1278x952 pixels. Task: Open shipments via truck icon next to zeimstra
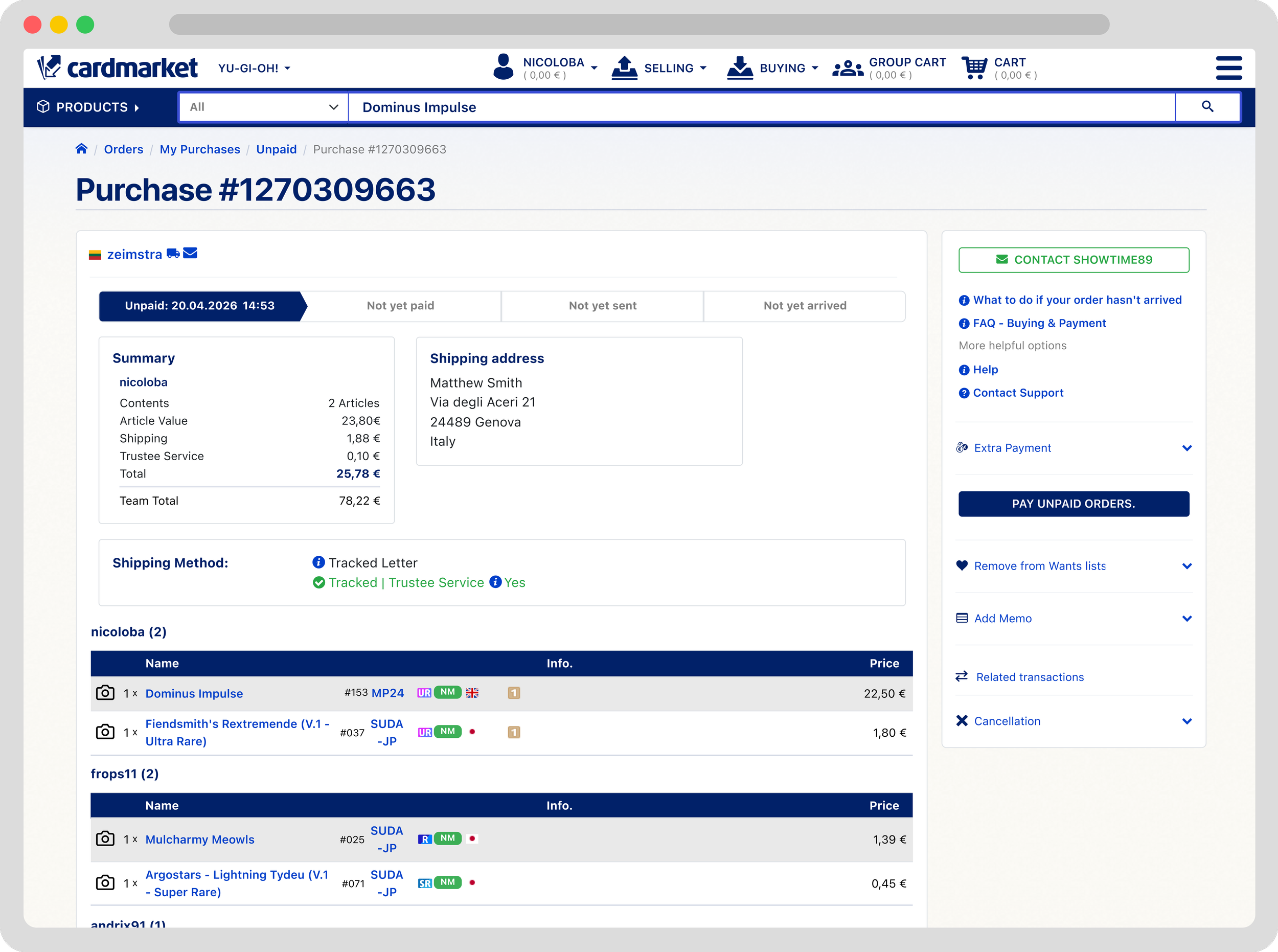(173, 254)
